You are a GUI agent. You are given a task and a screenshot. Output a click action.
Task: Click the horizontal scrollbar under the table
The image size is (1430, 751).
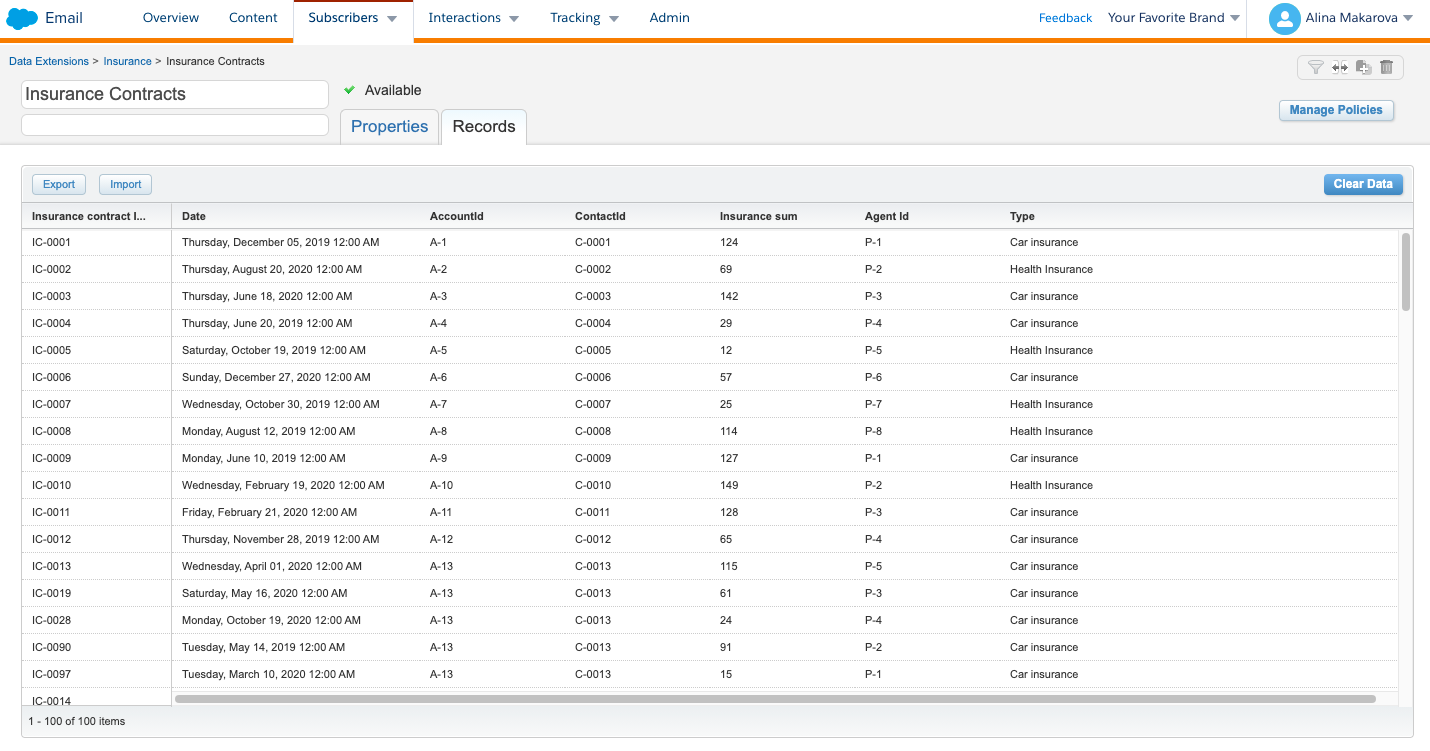coord(775,699)
